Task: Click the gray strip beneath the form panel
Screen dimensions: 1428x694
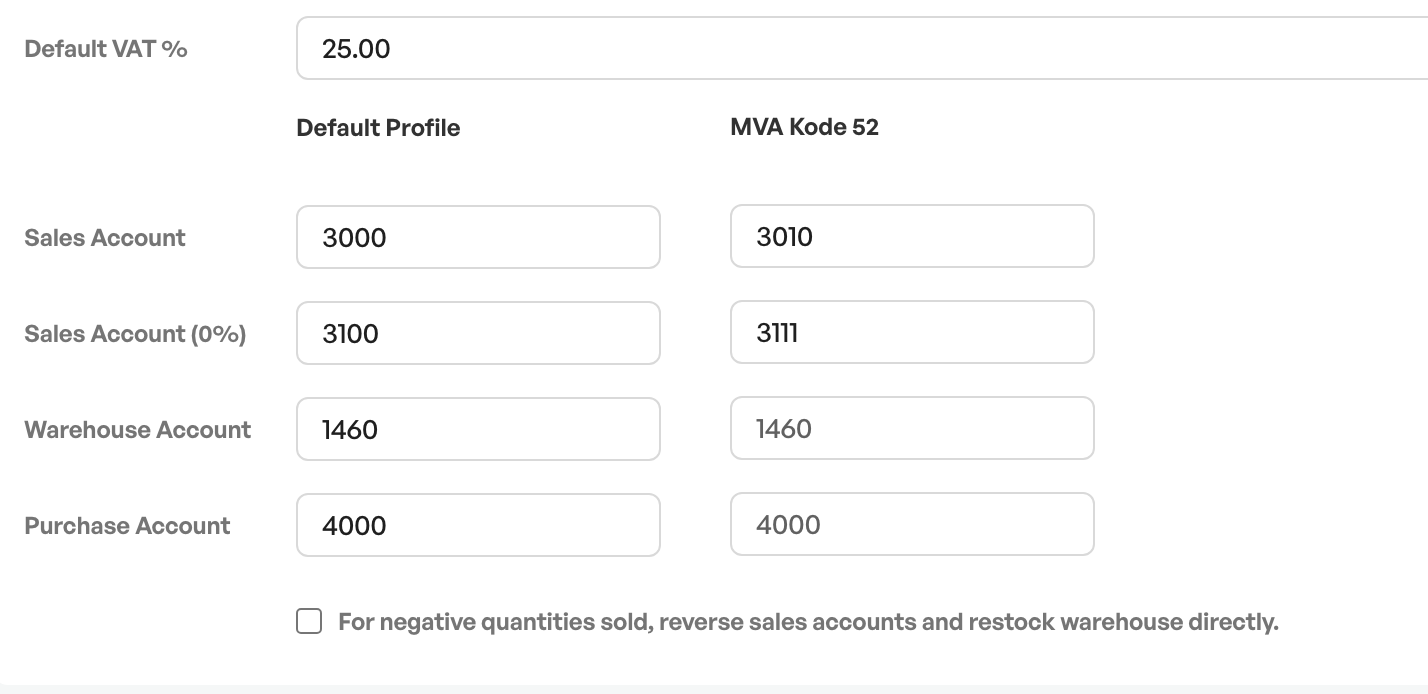Action: coord(714,689)
